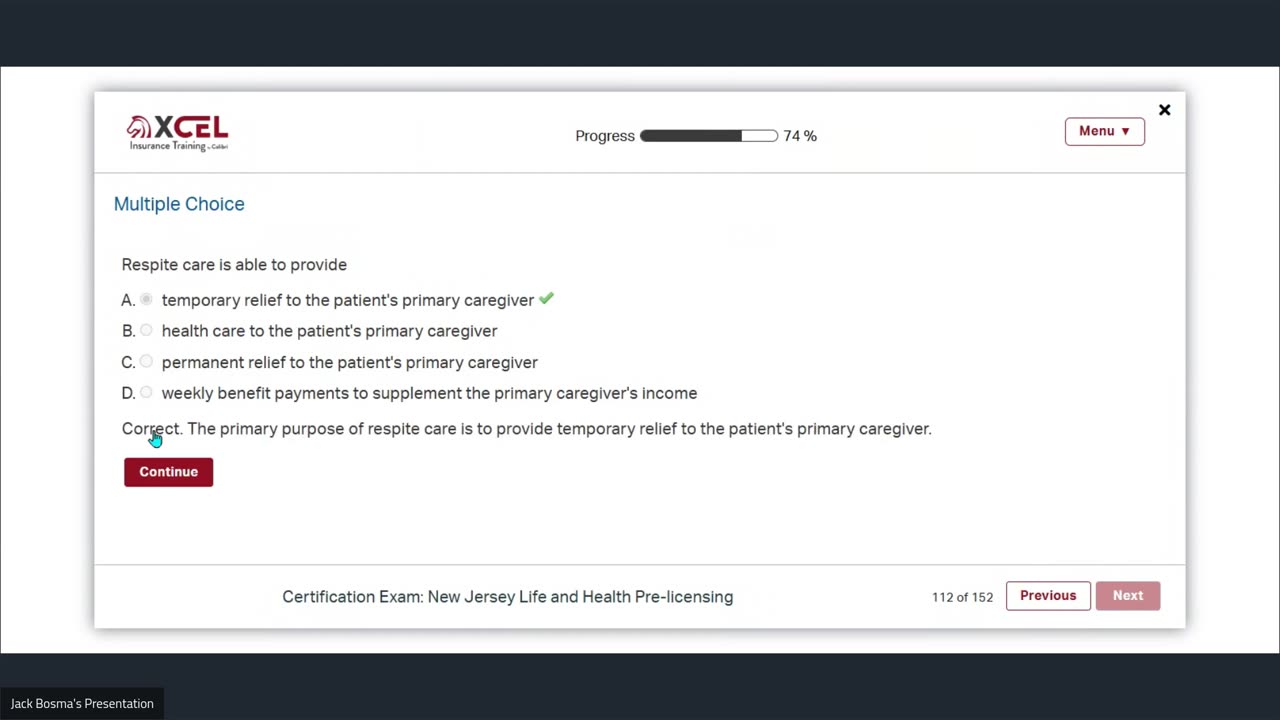
Task: Click the exam progress bar
Action: tap(709, 136)
